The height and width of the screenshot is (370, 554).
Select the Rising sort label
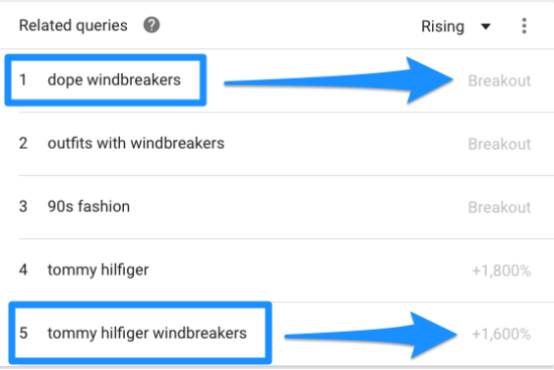[x=443, y=26]
